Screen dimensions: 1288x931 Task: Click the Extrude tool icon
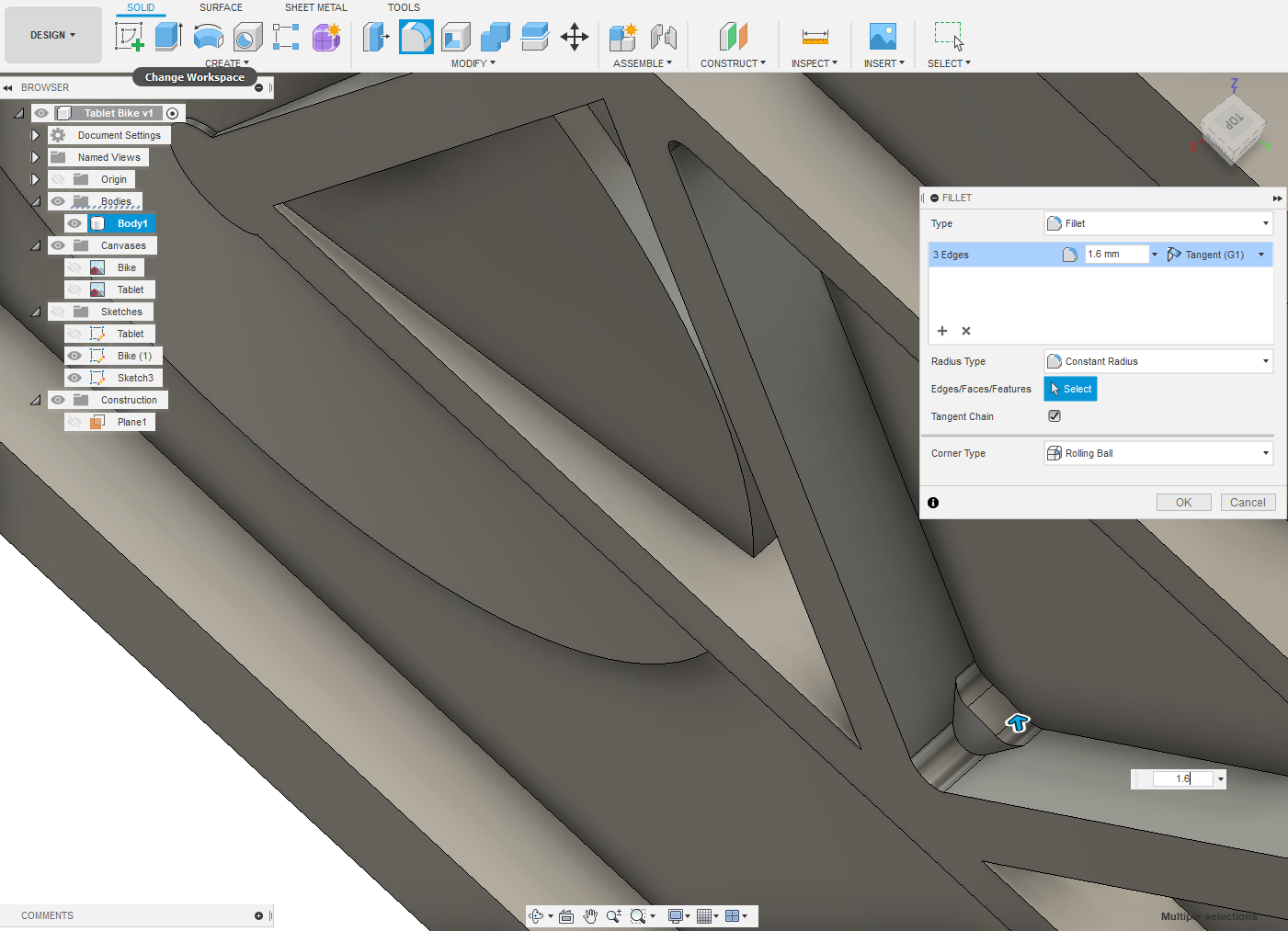(168, 37)
